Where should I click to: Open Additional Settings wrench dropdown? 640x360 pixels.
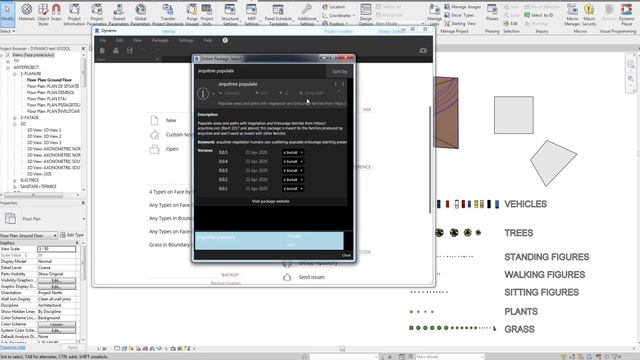click(x=307, y=14)
